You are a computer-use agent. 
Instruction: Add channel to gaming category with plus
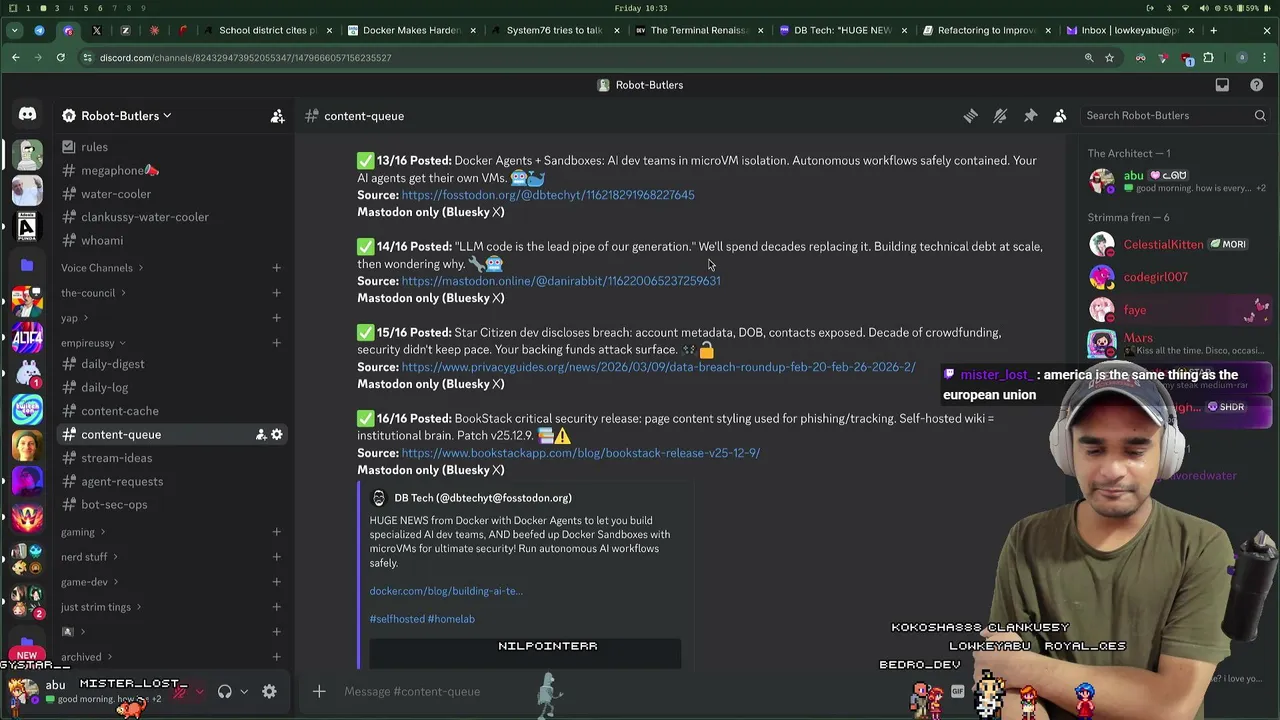click(276, 532)
